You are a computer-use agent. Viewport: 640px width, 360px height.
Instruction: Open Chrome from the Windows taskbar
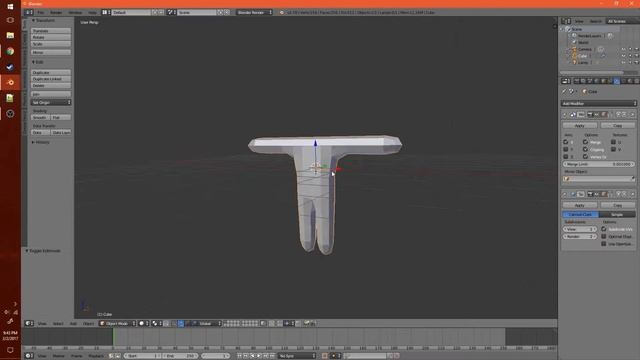pos(10,51)
